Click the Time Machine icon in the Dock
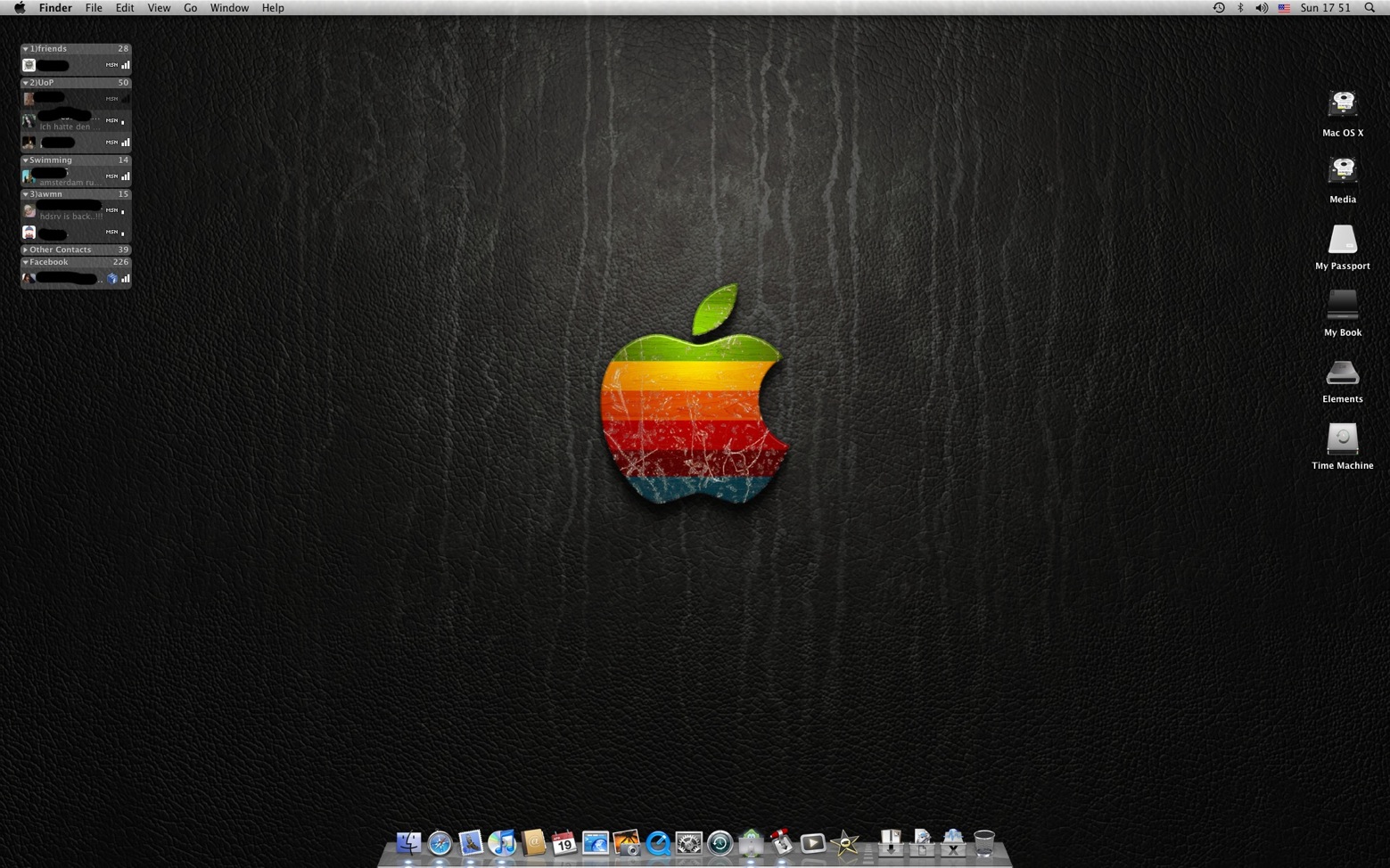The width and height of the screenshot is (1390, 868). 720,843
